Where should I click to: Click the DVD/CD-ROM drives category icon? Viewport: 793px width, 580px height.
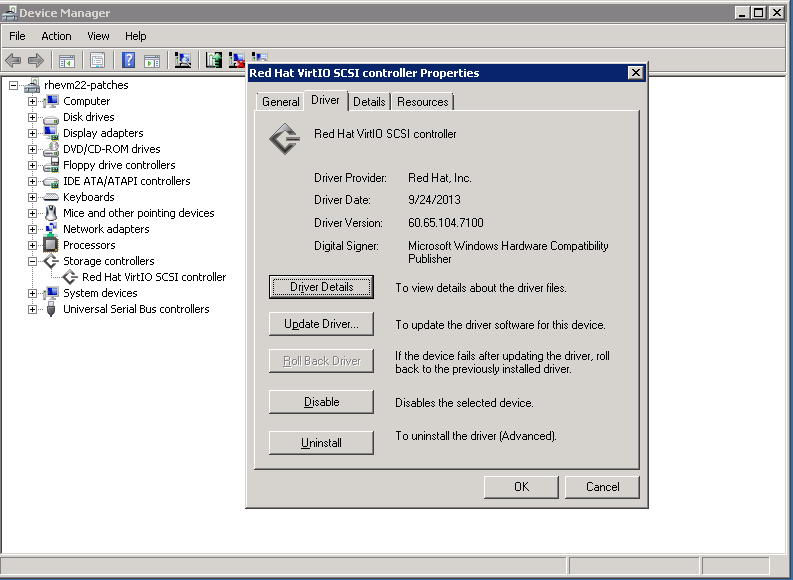(51, 149)
